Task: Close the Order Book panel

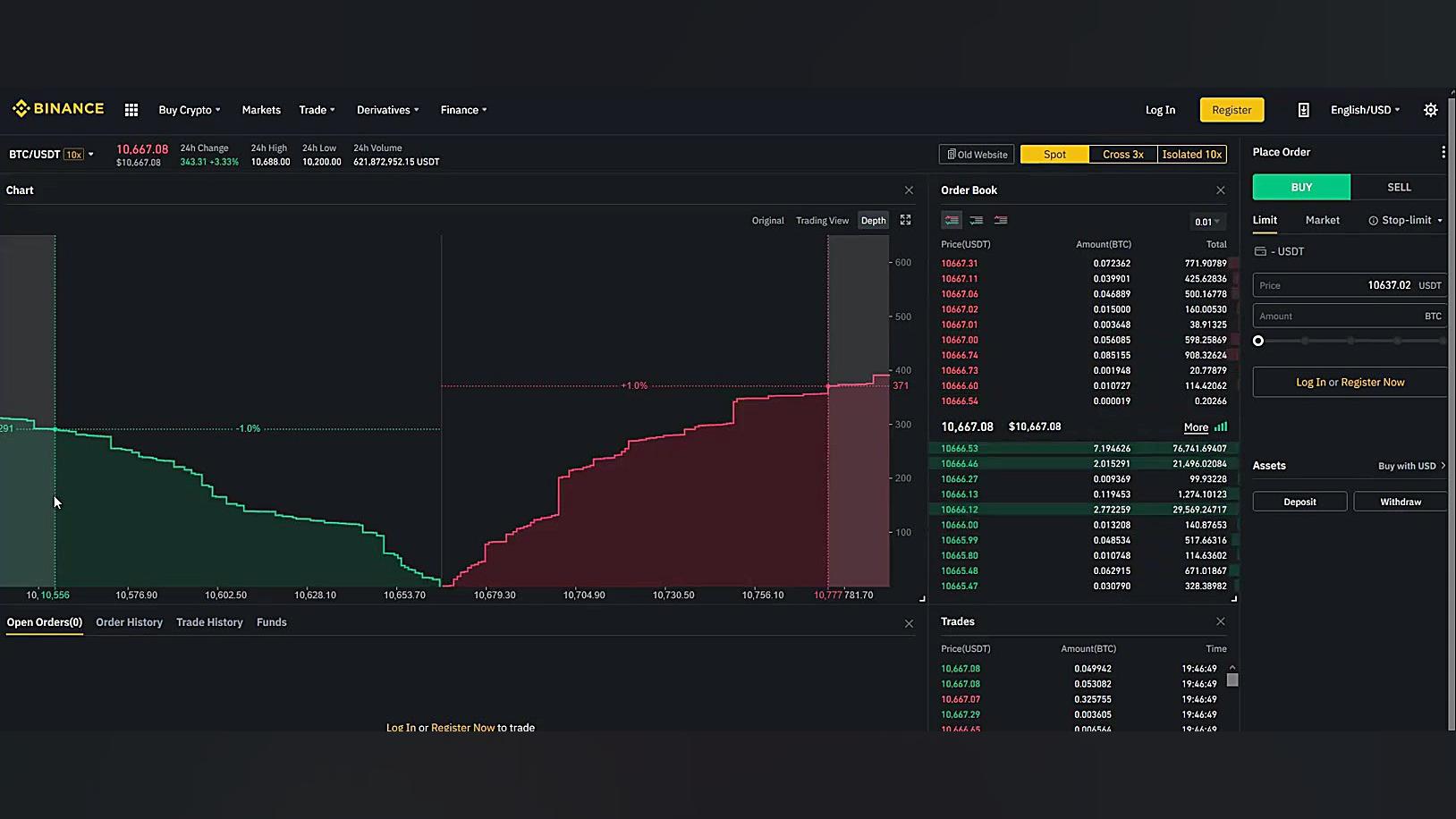Action: [1221, 190]
